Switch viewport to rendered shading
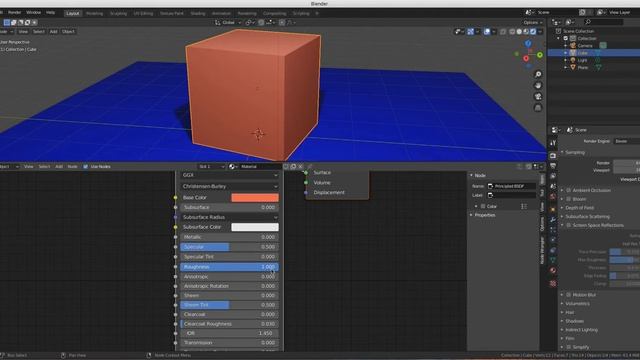The height and width of the screenshot is (360, 640). (533, 31)
